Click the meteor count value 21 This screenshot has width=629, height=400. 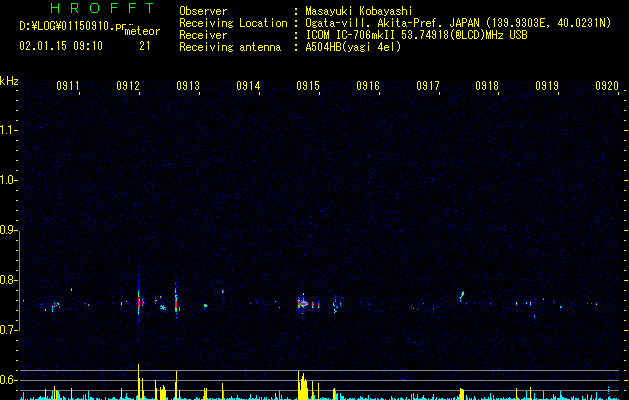pos(145,46)
